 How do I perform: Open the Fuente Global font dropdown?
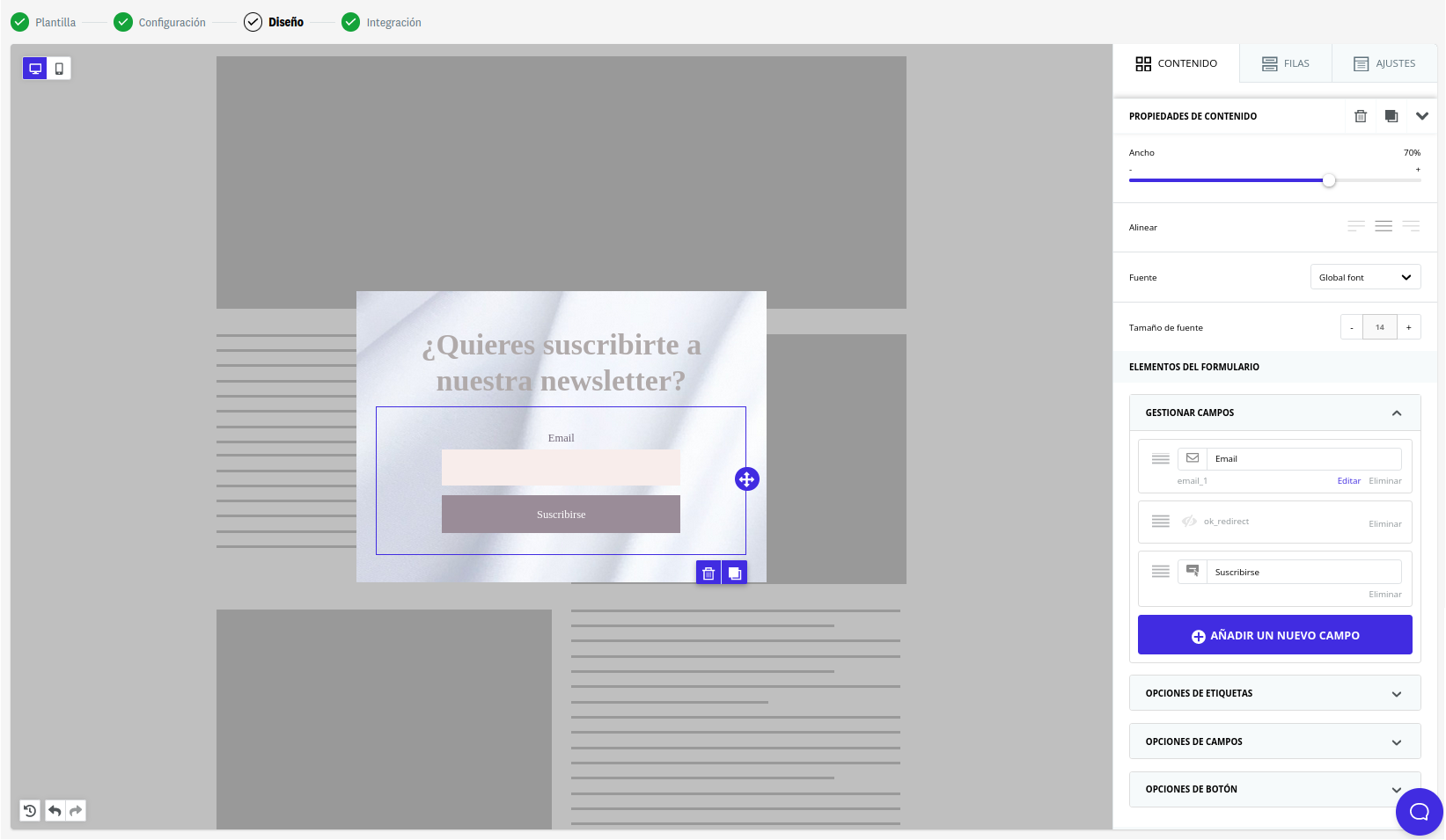(x=1365, y=277)
